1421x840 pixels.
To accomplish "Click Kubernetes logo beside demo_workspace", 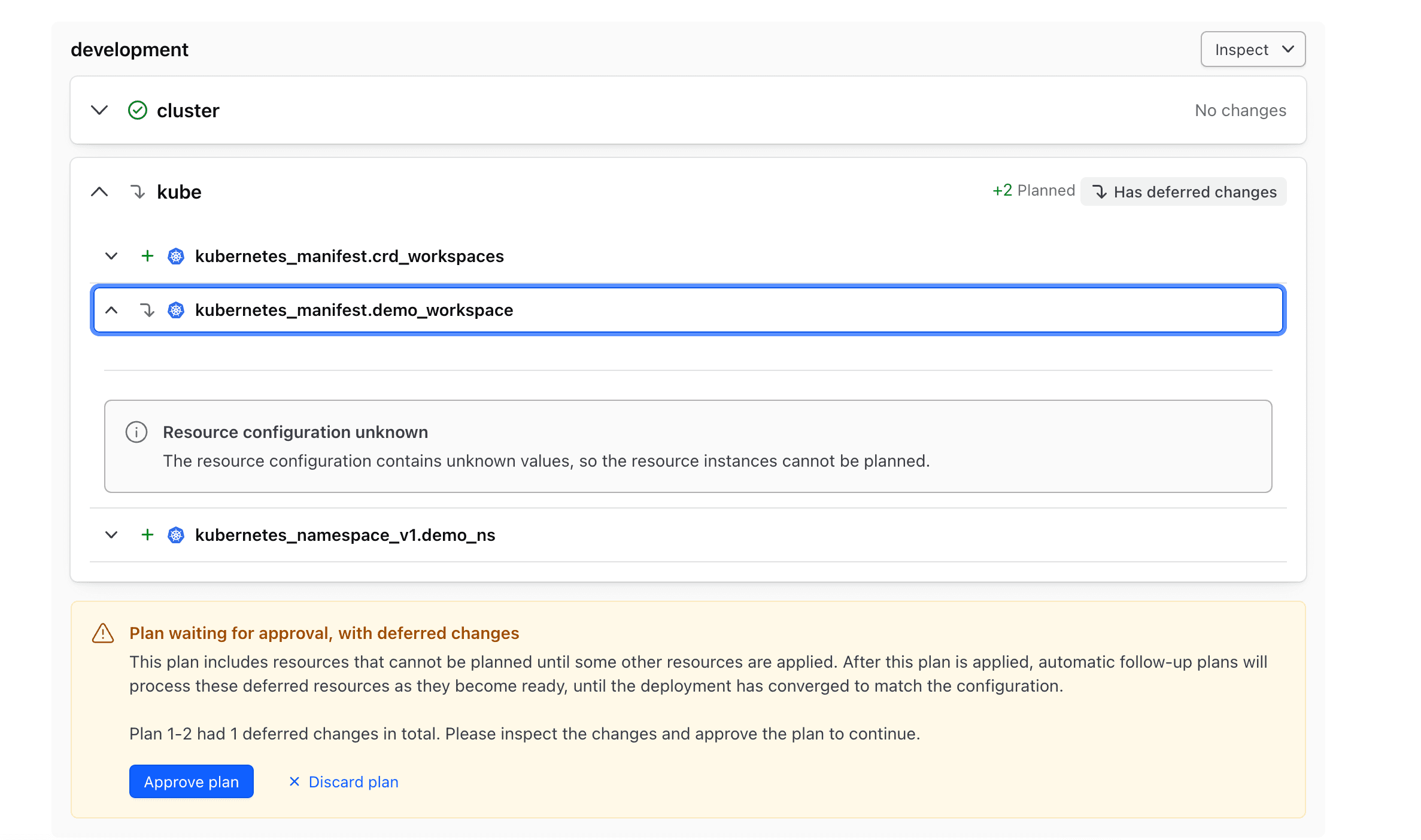I will [176, 310].
